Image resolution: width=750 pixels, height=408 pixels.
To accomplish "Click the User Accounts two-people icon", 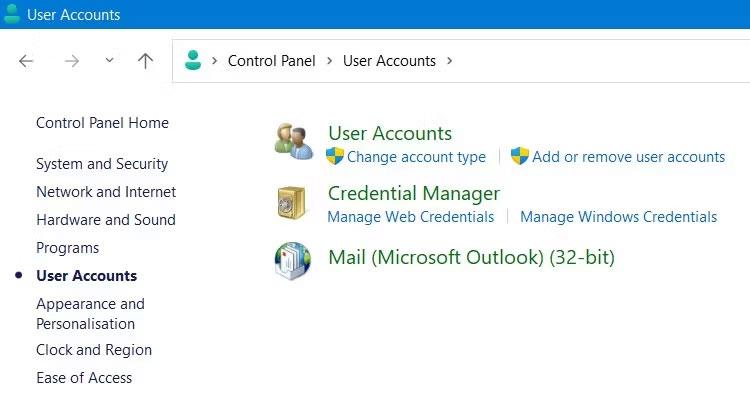I will [x=294, y=142].
